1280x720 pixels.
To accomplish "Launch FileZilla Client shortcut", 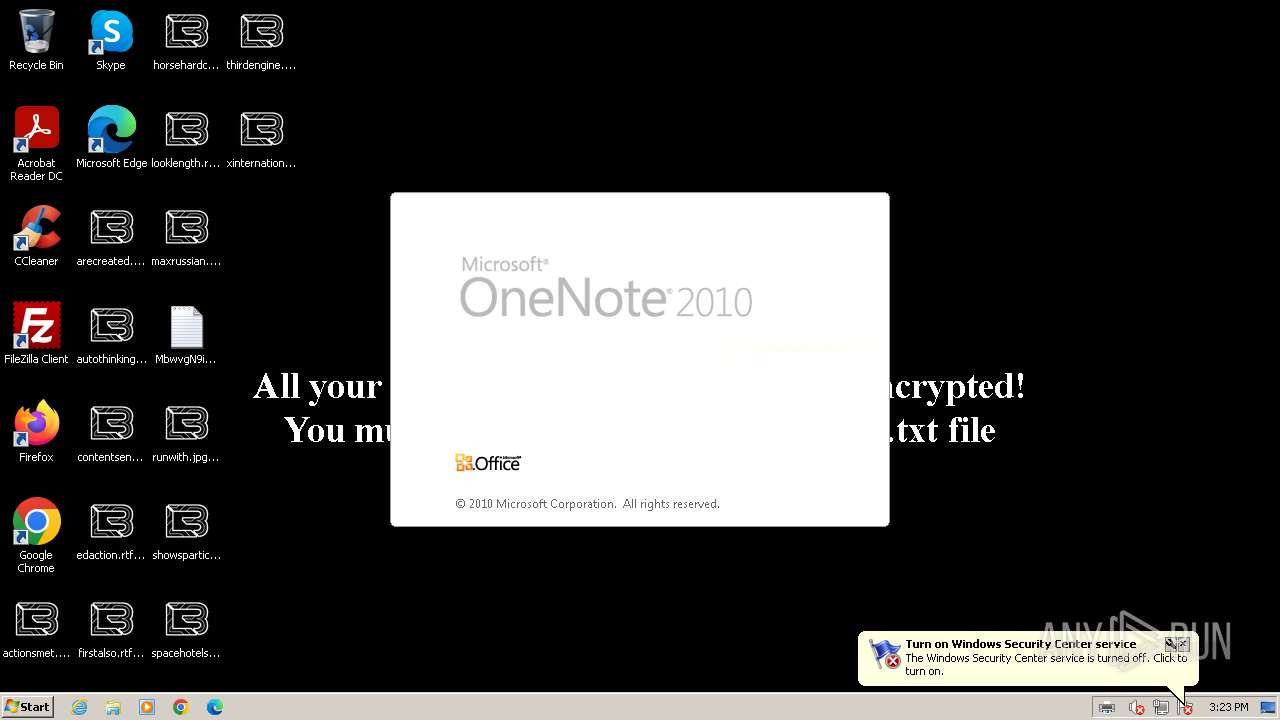I will [x=36, y=334].
